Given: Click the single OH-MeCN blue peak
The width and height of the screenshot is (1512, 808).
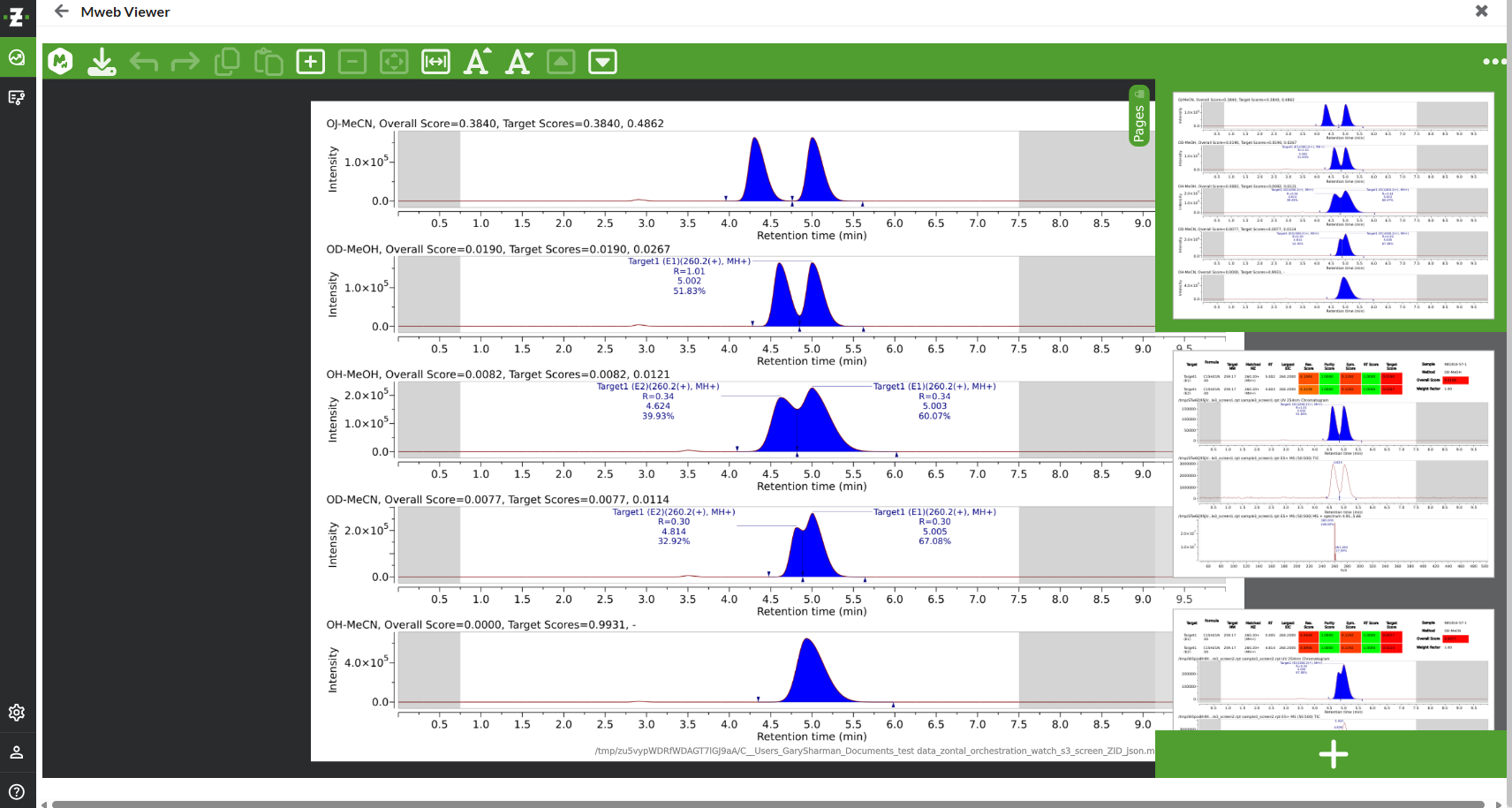Looking at the screenshot, I should (x=810, y=676).
